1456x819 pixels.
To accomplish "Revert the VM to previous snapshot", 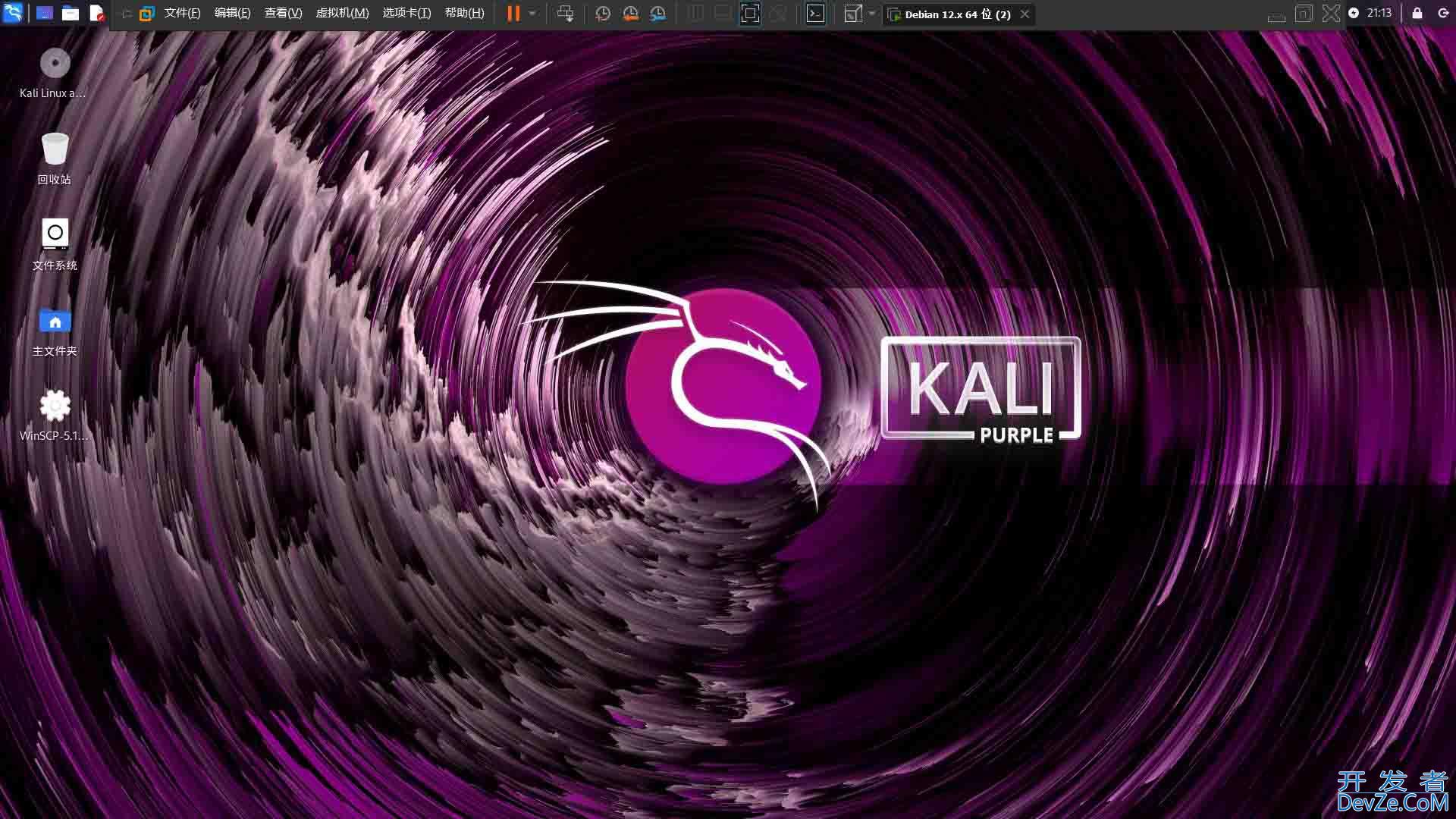I will coord(630,14).
